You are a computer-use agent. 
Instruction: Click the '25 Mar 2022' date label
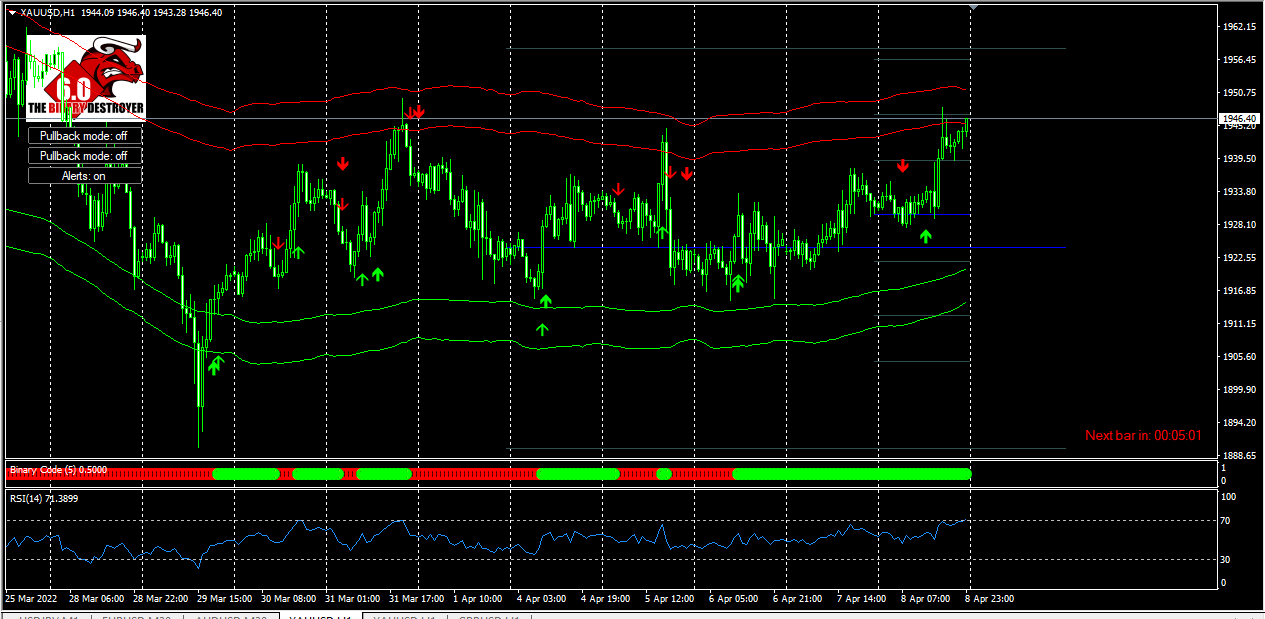click(x=31, y=598)
